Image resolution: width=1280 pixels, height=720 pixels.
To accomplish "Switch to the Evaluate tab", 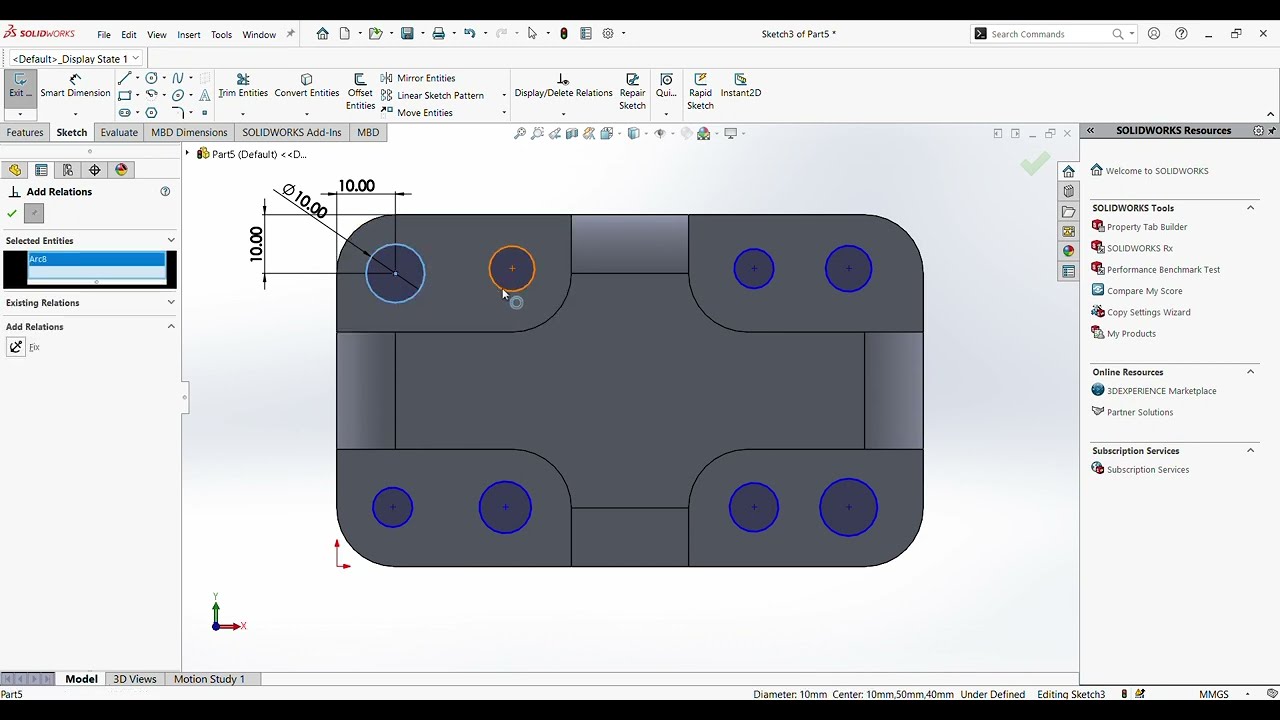I will pos(119,132).
